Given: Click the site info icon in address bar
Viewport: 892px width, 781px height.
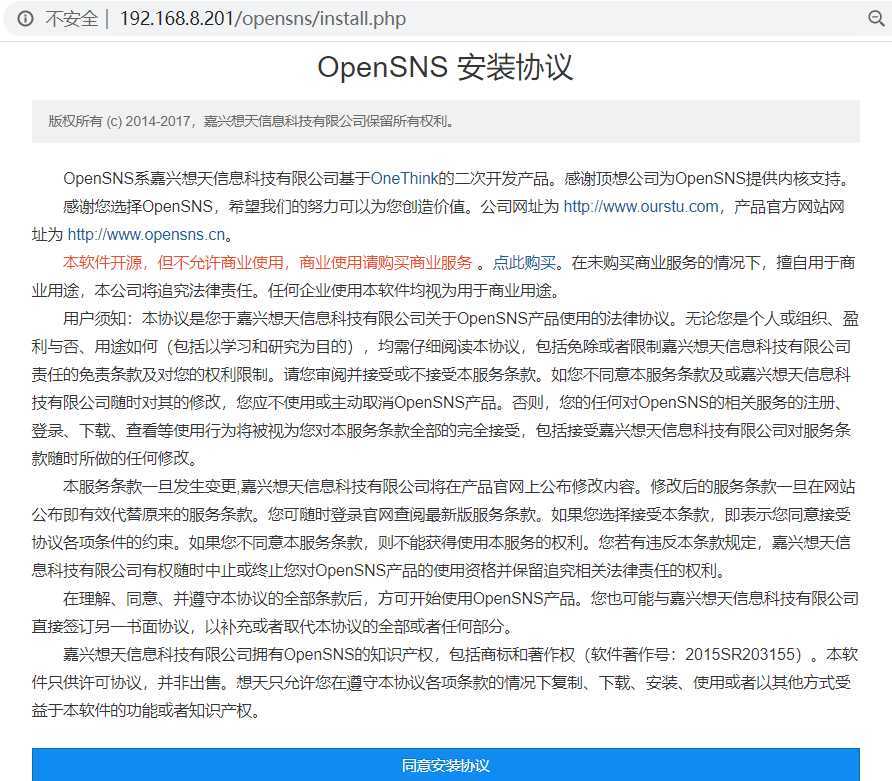Looking at the screenshot, I should tap(25, 19).
